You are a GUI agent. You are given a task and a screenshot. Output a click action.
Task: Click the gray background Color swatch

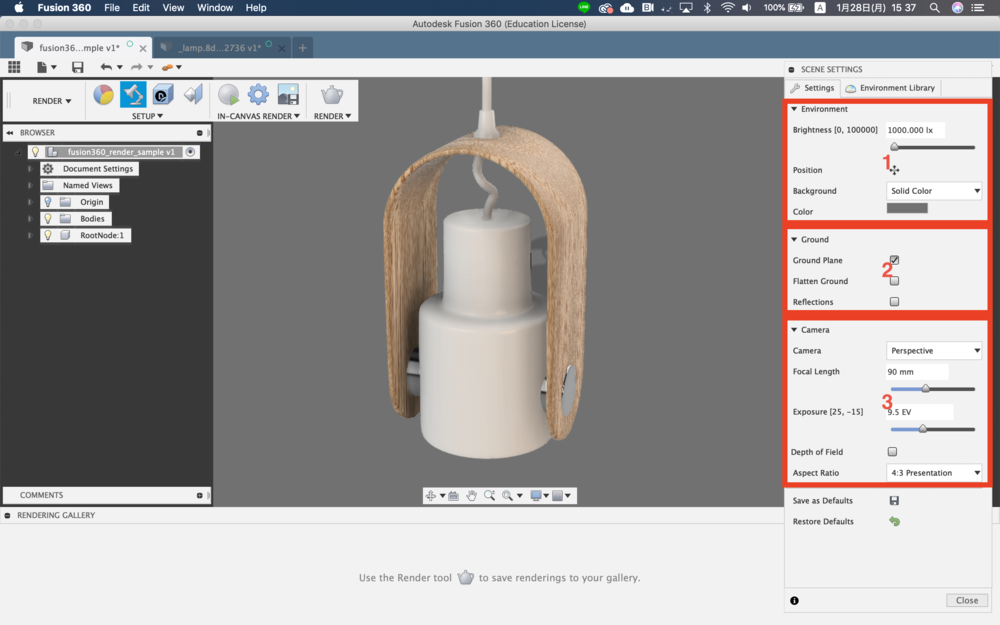click(x=907, y=209)
